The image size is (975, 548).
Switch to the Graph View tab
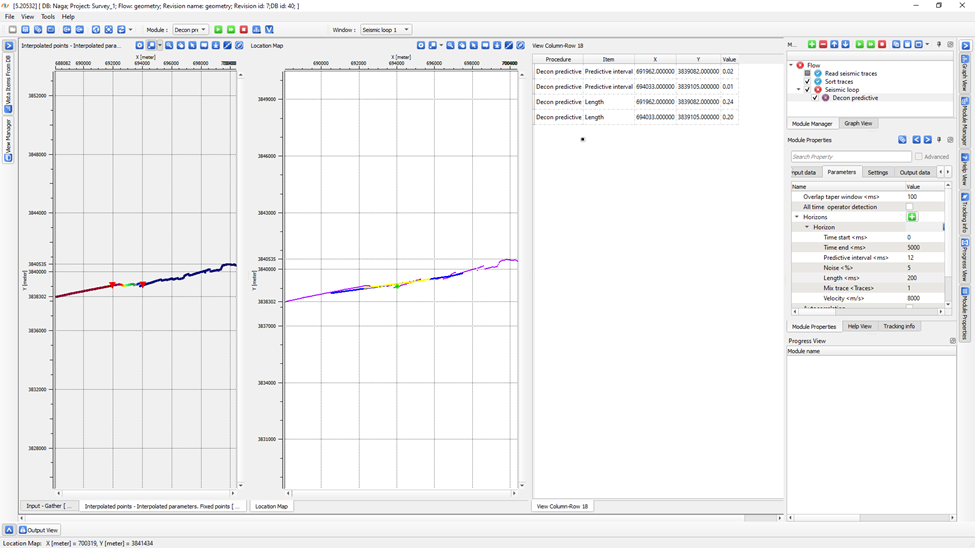(858, 123)
